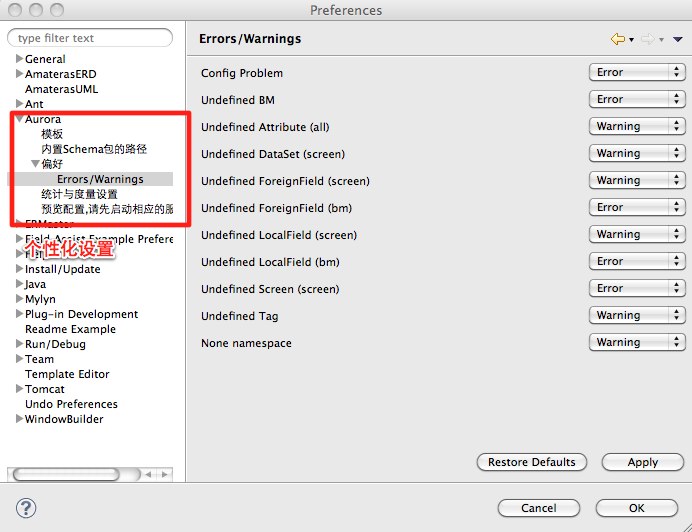The image size is (692, 532).
Task: Click in the filter text field
Action: (x=90, y=38)
